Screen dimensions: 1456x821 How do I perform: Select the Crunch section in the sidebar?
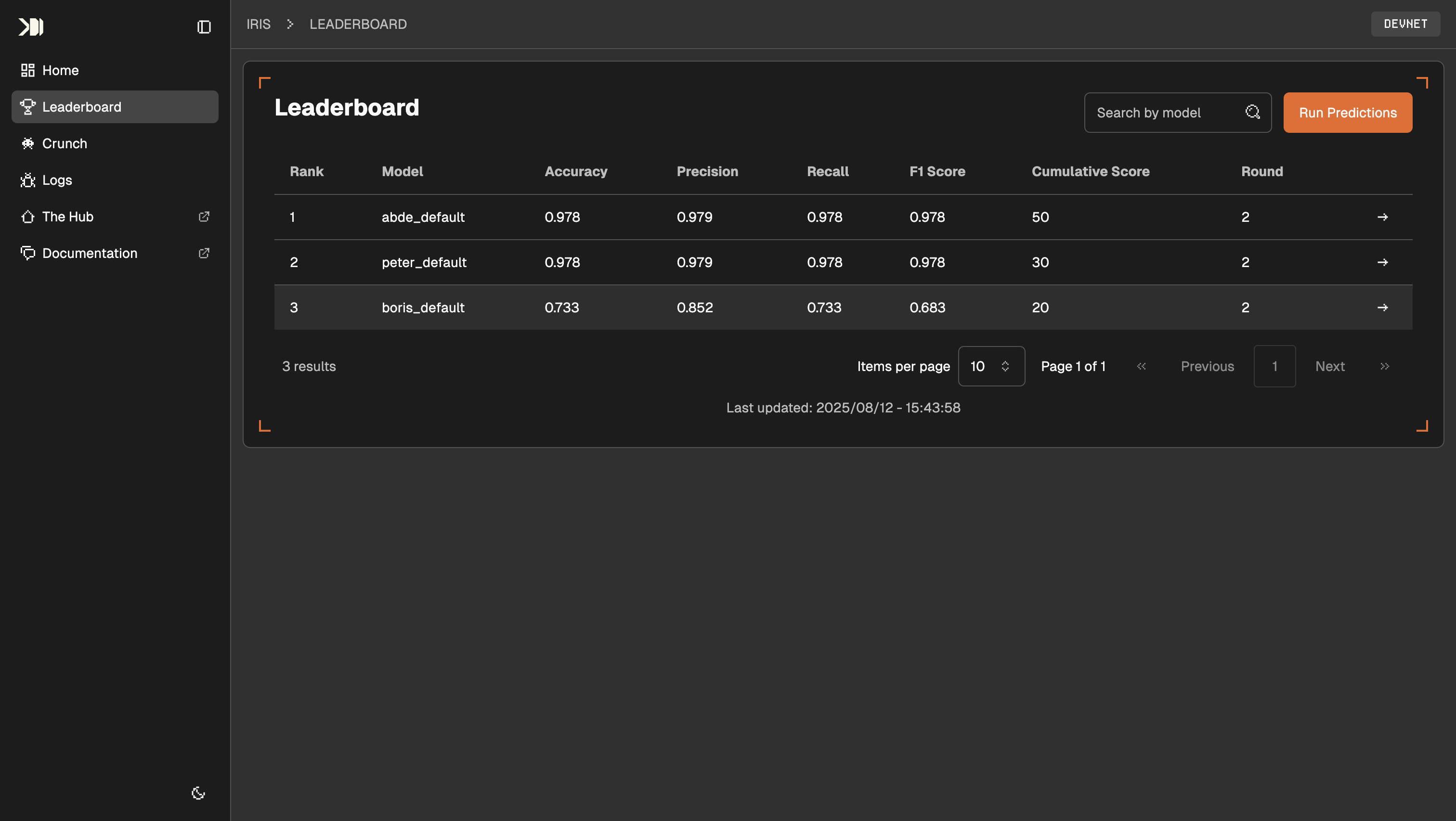coord(64,143)
